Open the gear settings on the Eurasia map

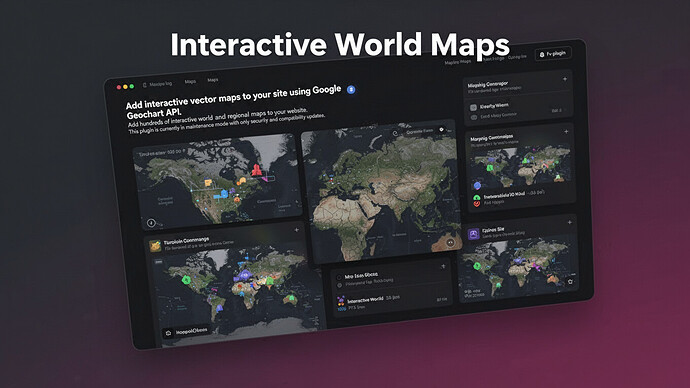441,130
